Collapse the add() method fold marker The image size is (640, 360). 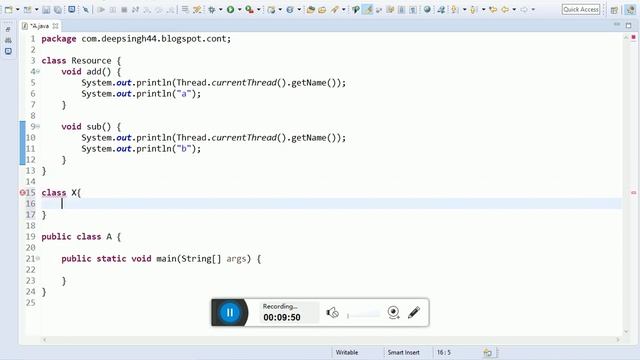pyautogui.click(x=38, y=71)
